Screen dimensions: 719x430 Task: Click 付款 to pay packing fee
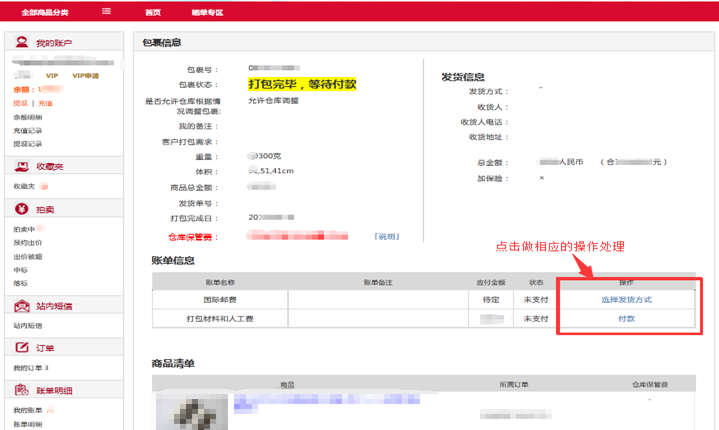coord(626,318)
